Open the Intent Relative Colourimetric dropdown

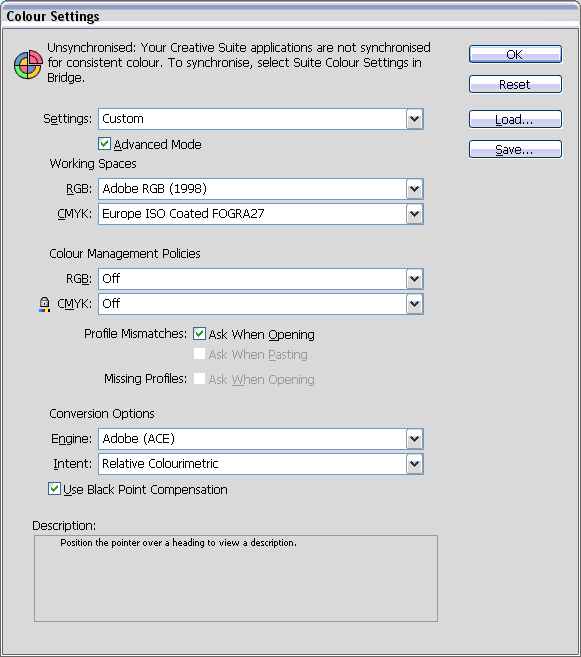[261, 464]
